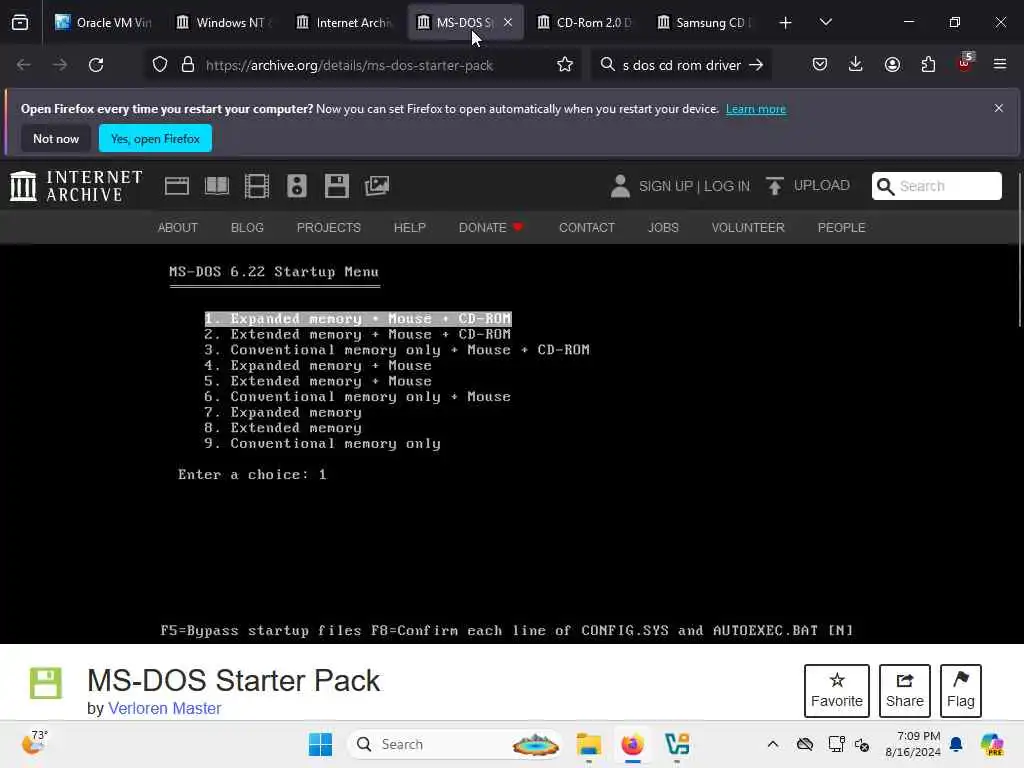Click the SIGN UP link
The width and height of the screenshot is (1024, 768).
click(665, 186)
